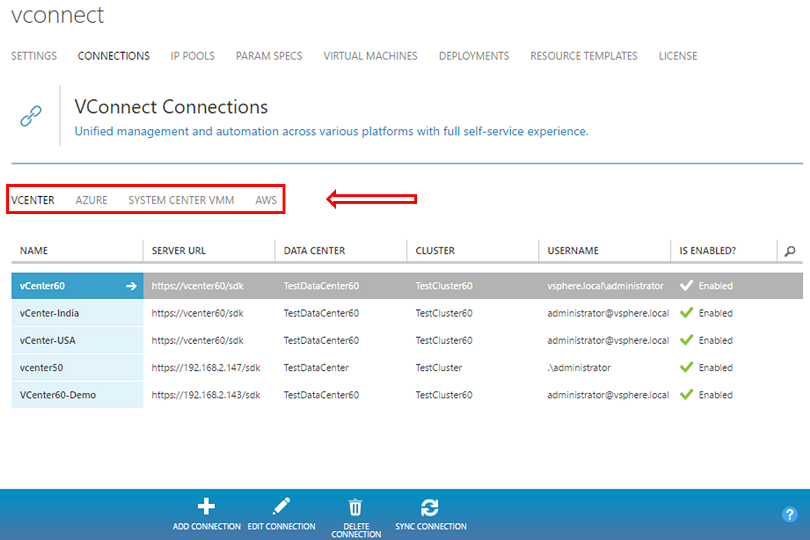810x540 pixels.
Task: Click vsphere.local\administrator username cell
Action: click(x=605, y=286)
